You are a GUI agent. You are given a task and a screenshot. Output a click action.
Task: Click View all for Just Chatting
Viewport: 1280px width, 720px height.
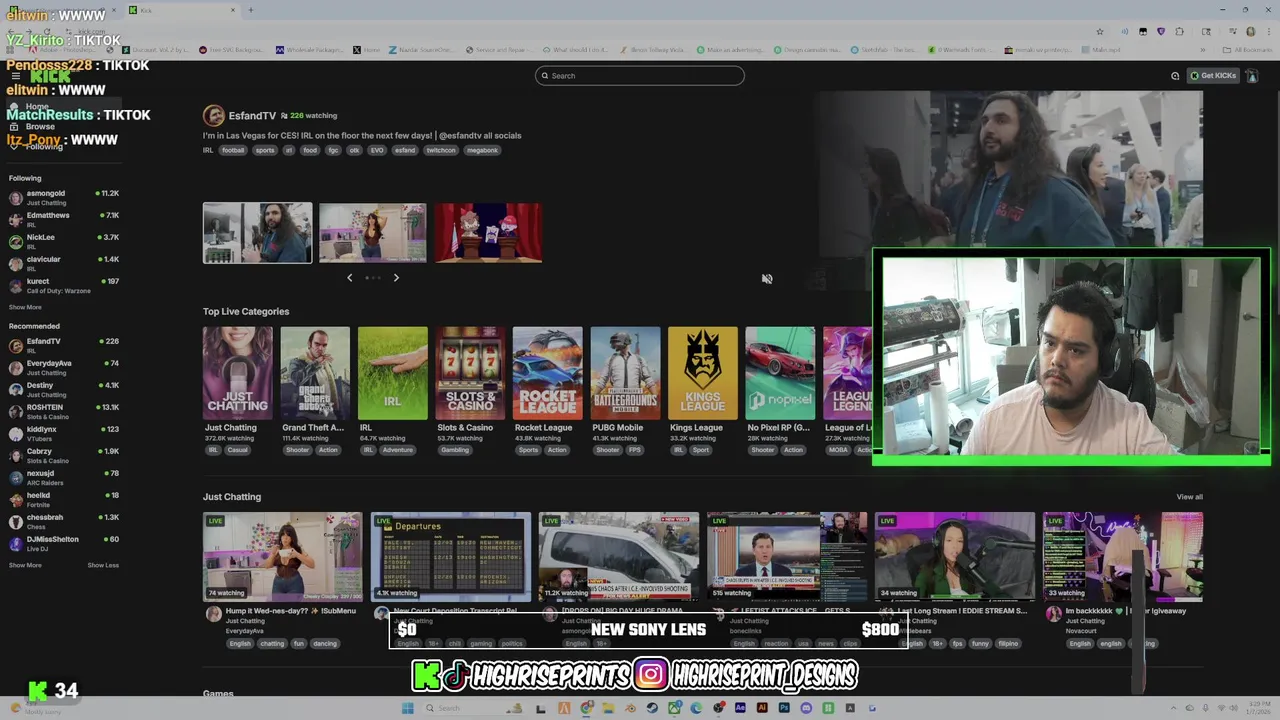tap(1190, 497)
